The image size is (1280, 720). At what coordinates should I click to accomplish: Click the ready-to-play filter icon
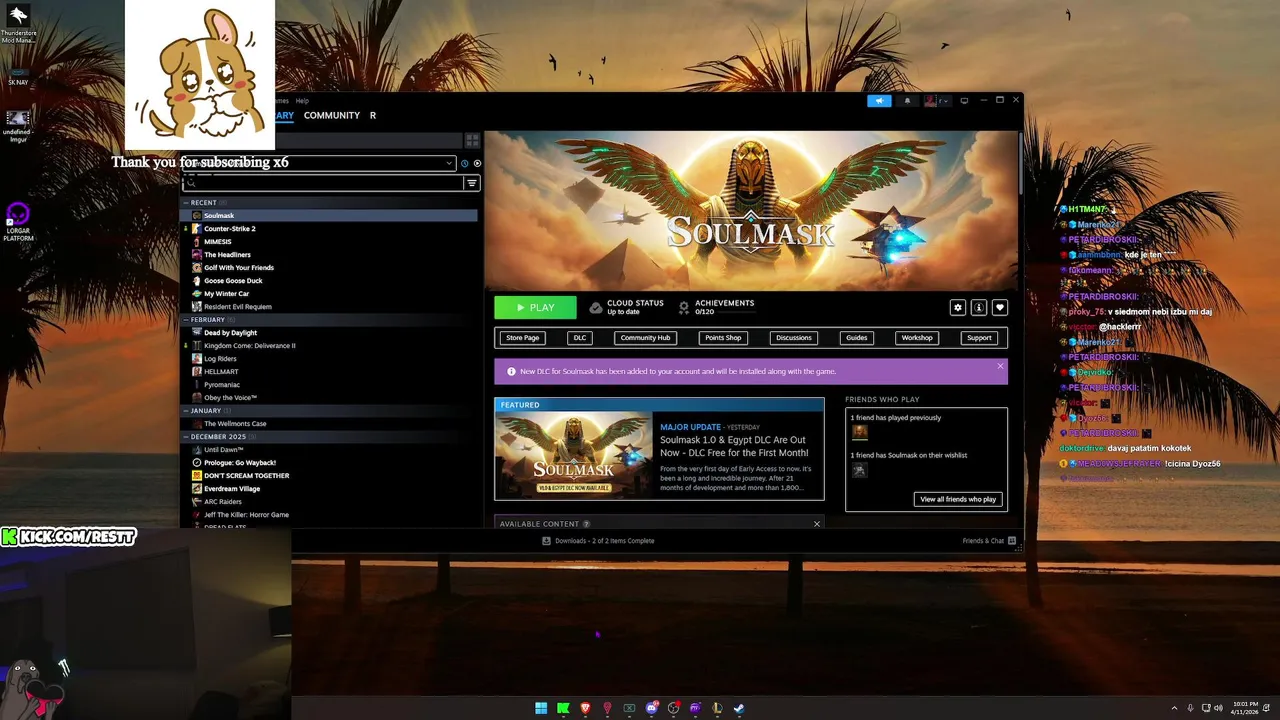[x=477, y=163]
